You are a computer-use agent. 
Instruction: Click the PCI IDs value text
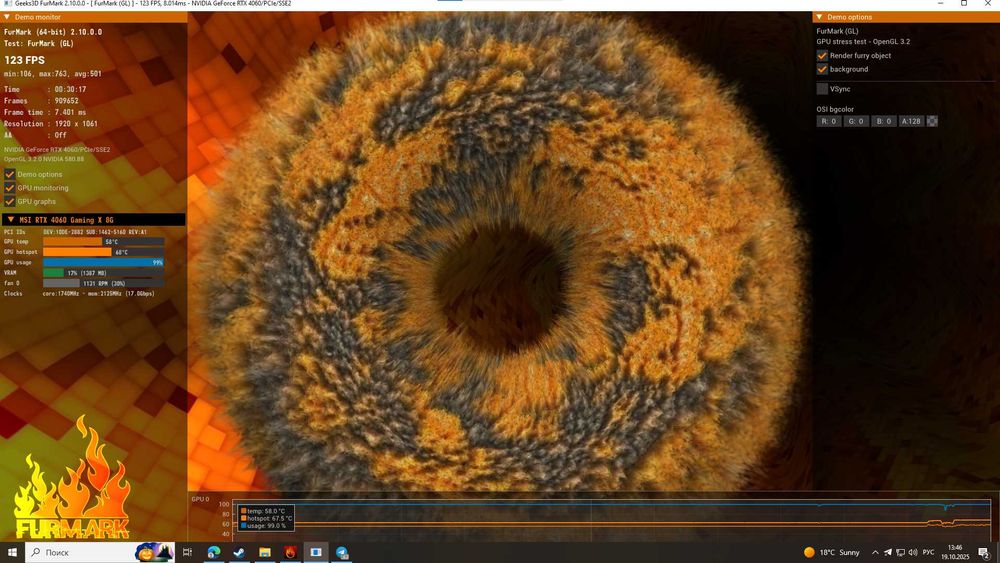pos(95,232)
